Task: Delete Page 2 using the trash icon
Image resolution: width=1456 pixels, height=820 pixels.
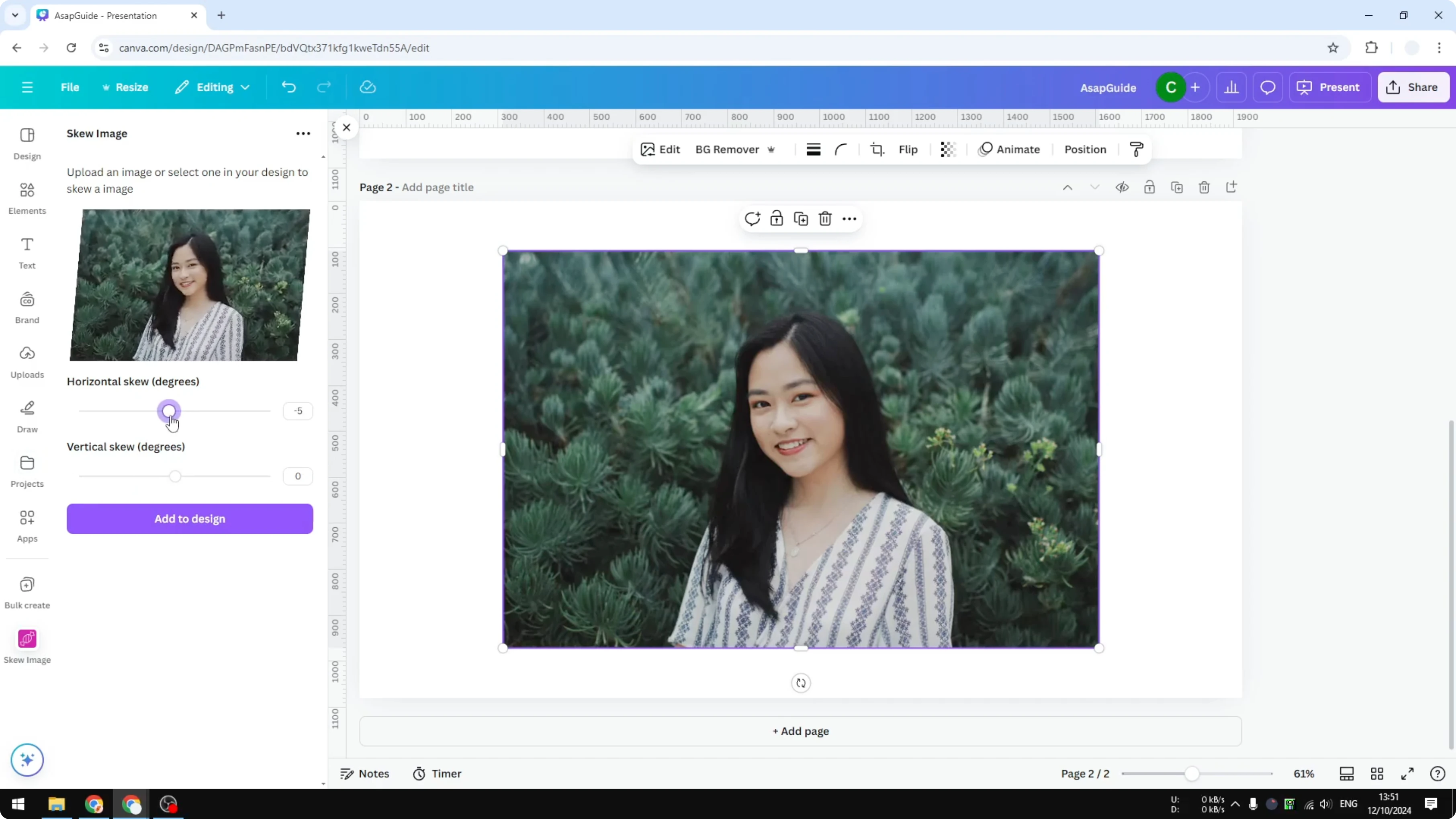Action: pos(1204,187)
